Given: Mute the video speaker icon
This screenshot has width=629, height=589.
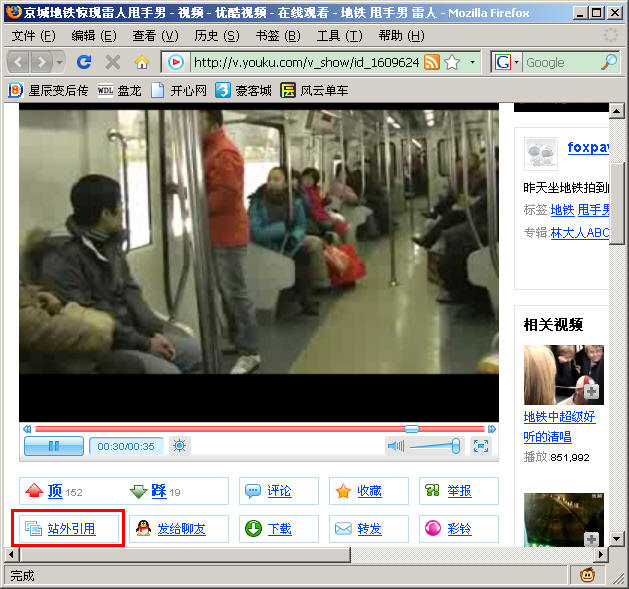Looking at the screenshot, I should point(395,446).
